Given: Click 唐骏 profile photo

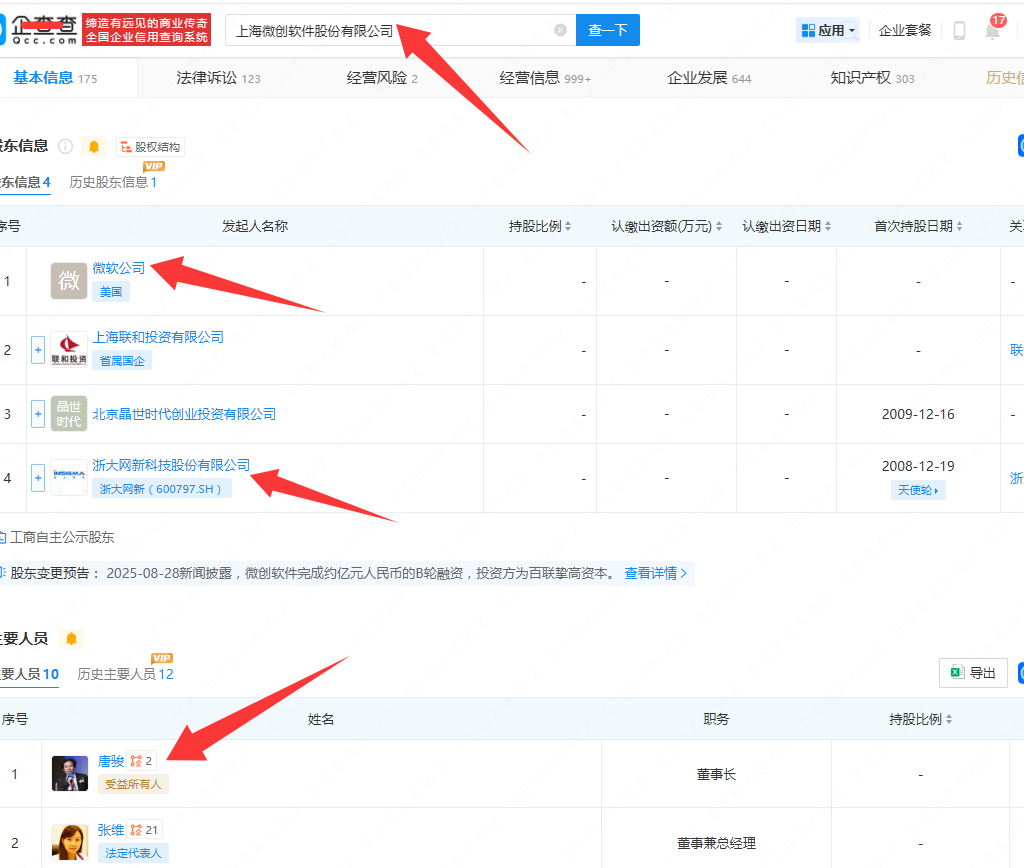Looking at the screenshot, I should click(x=70, y=773).
